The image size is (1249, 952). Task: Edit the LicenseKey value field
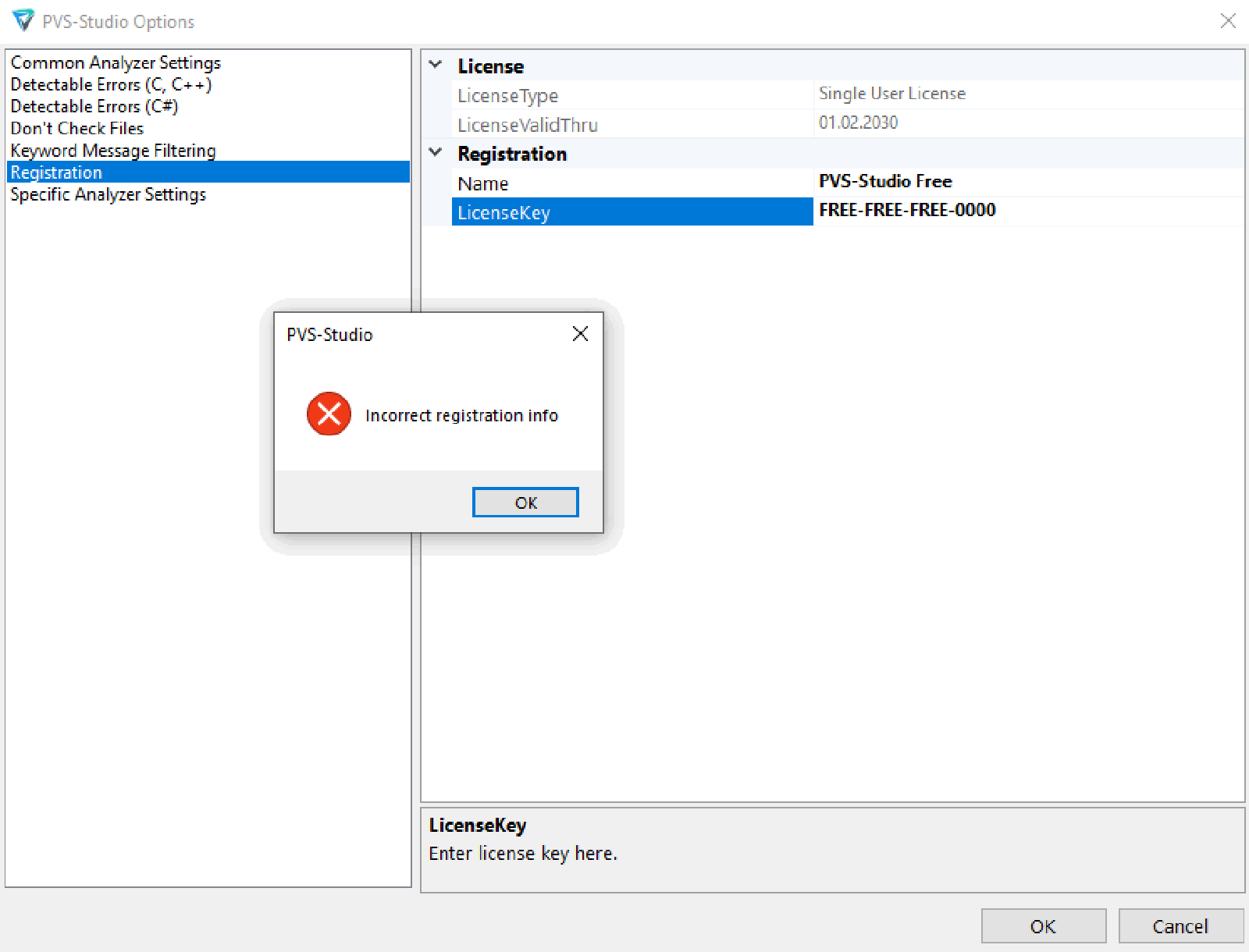coord(1015,211)
